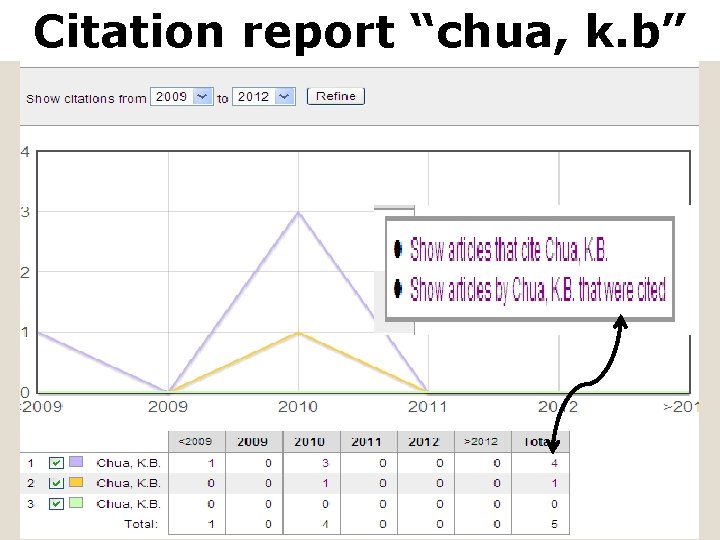Image resolution: width=720 pixels, height=540 pixels.
Task: Uncheck the checkbox in row 3
Action: 56,504
